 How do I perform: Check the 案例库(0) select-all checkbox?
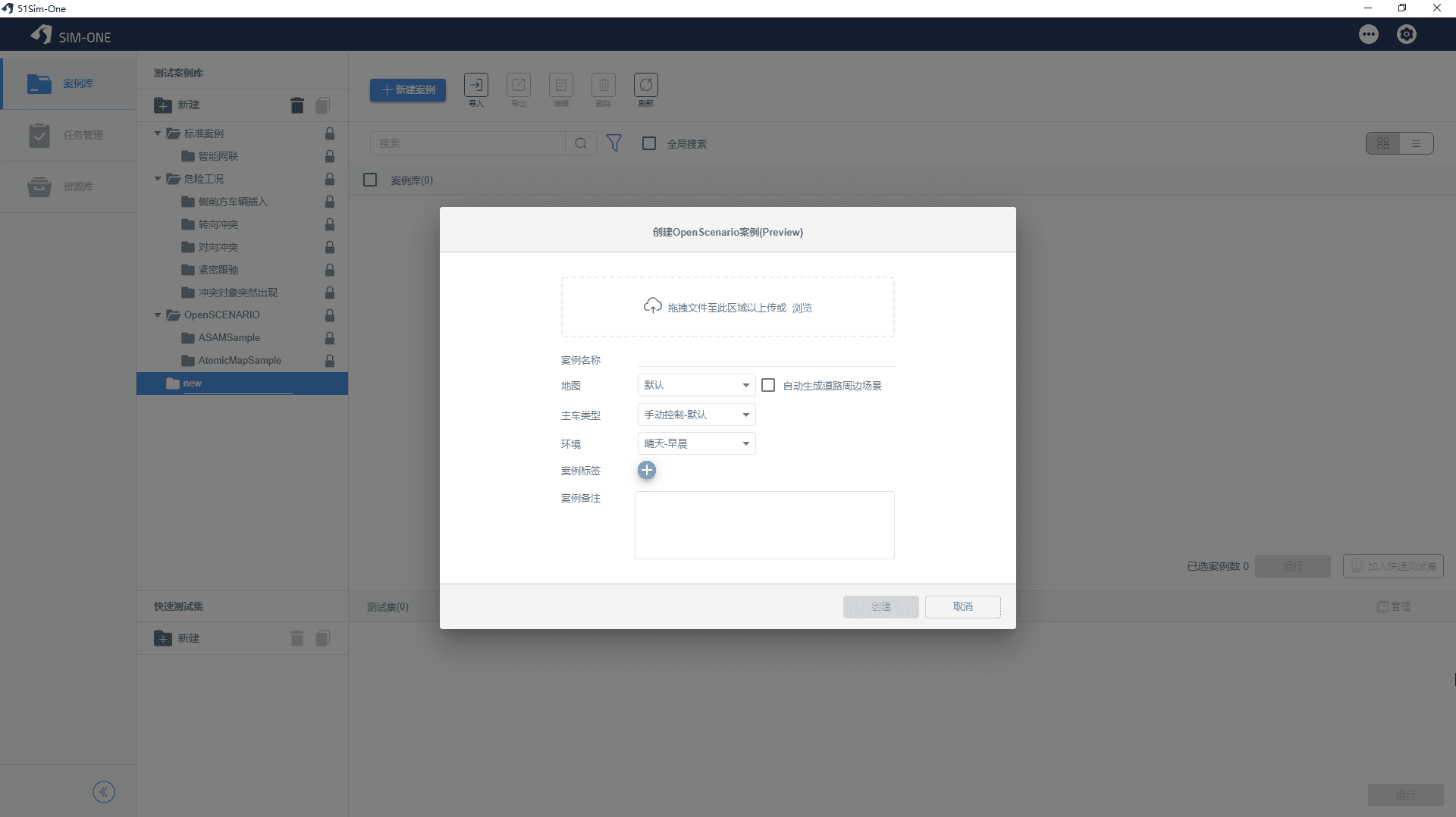(x=370, y=180)
